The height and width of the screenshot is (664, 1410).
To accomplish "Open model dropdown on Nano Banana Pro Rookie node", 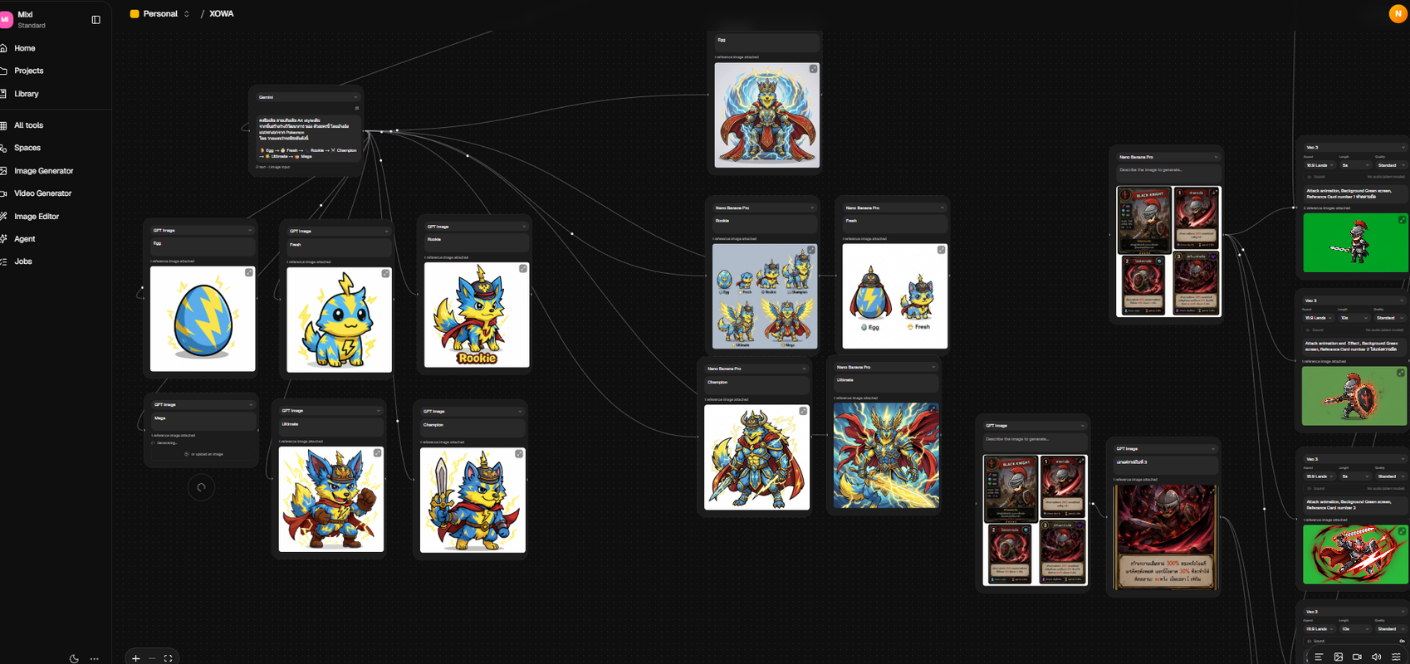I will pyautogui.click(x=764, y=208).
